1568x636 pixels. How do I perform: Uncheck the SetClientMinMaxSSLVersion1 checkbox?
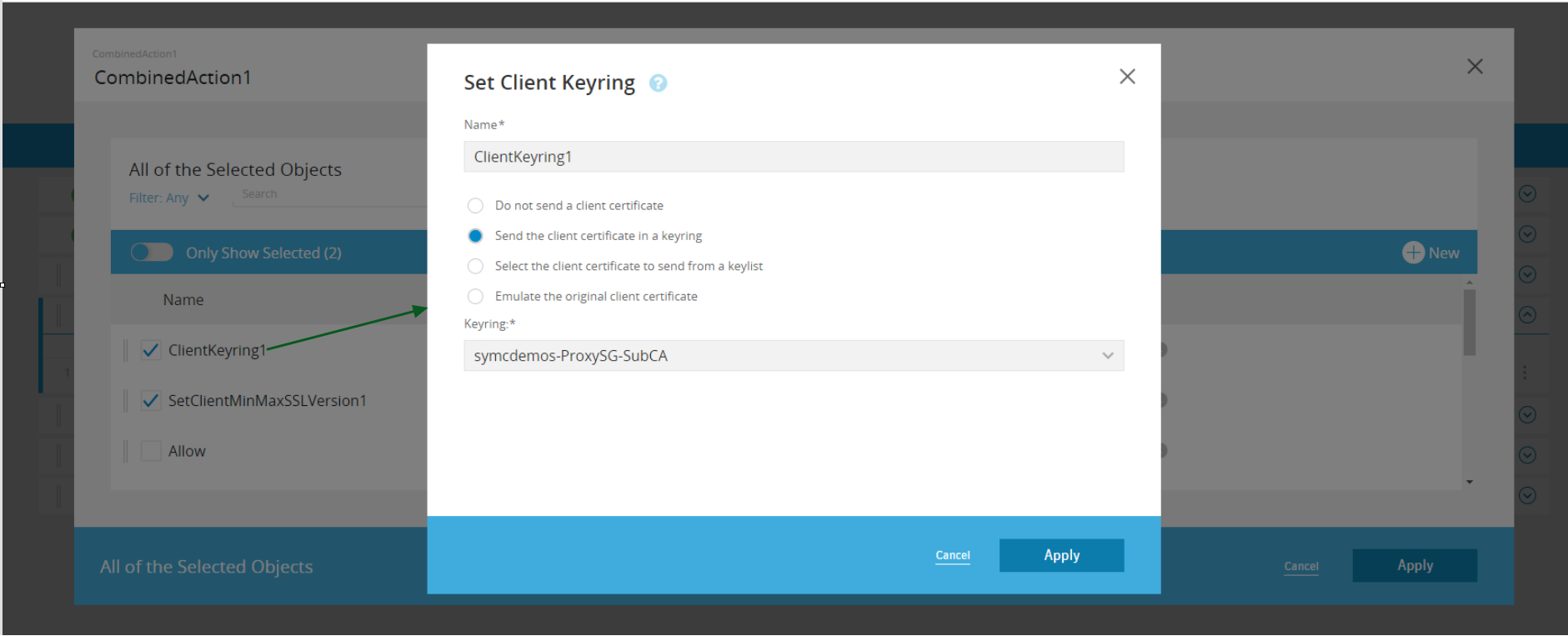(151, 401)
